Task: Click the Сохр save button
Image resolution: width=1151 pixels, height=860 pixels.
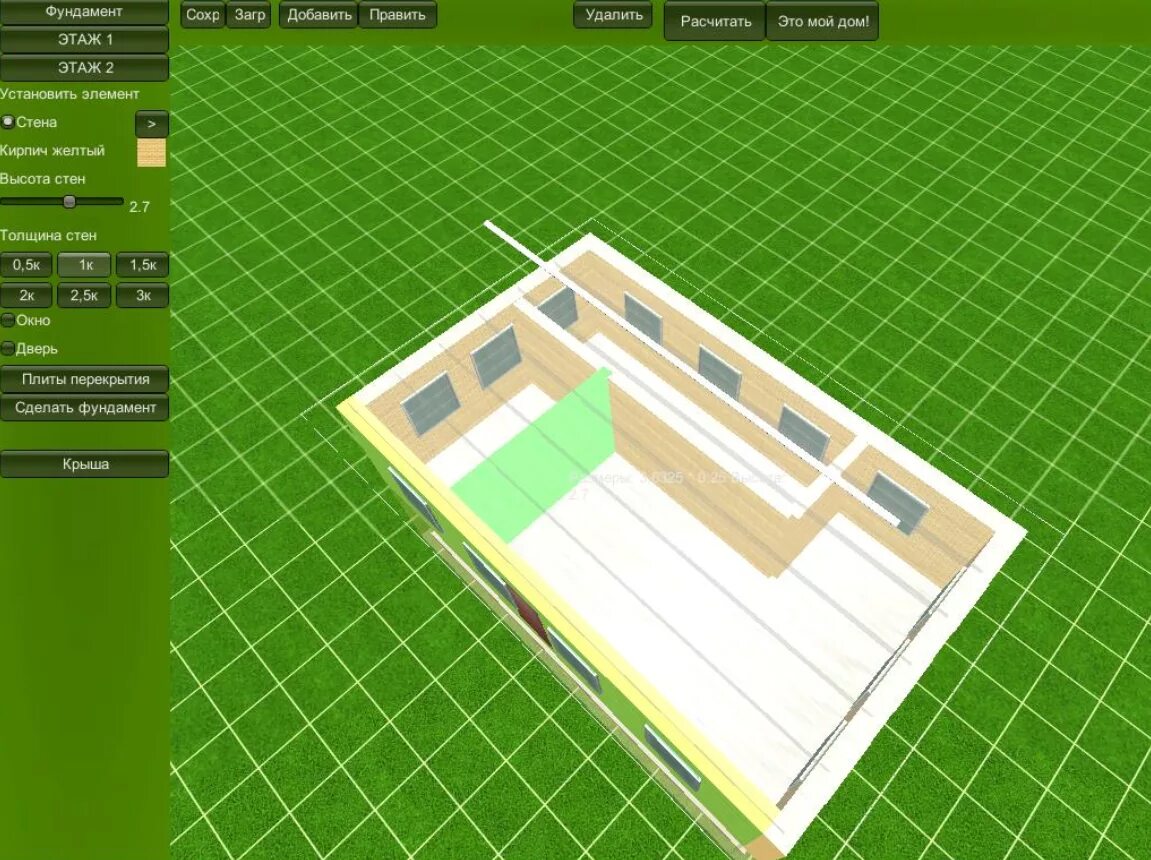Action: tap(203, 15)
